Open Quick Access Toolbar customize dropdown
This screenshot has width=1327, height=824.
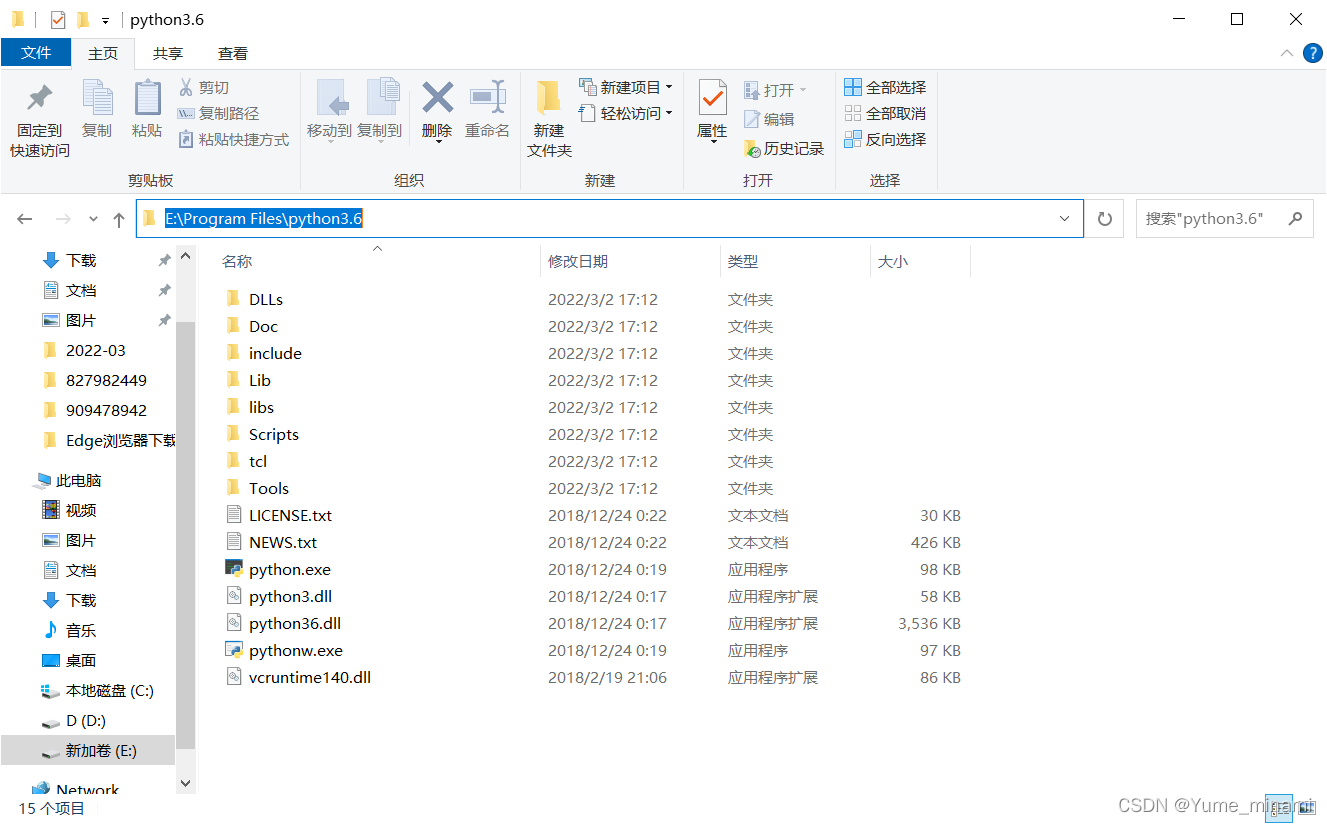click(x=105, y=20)
